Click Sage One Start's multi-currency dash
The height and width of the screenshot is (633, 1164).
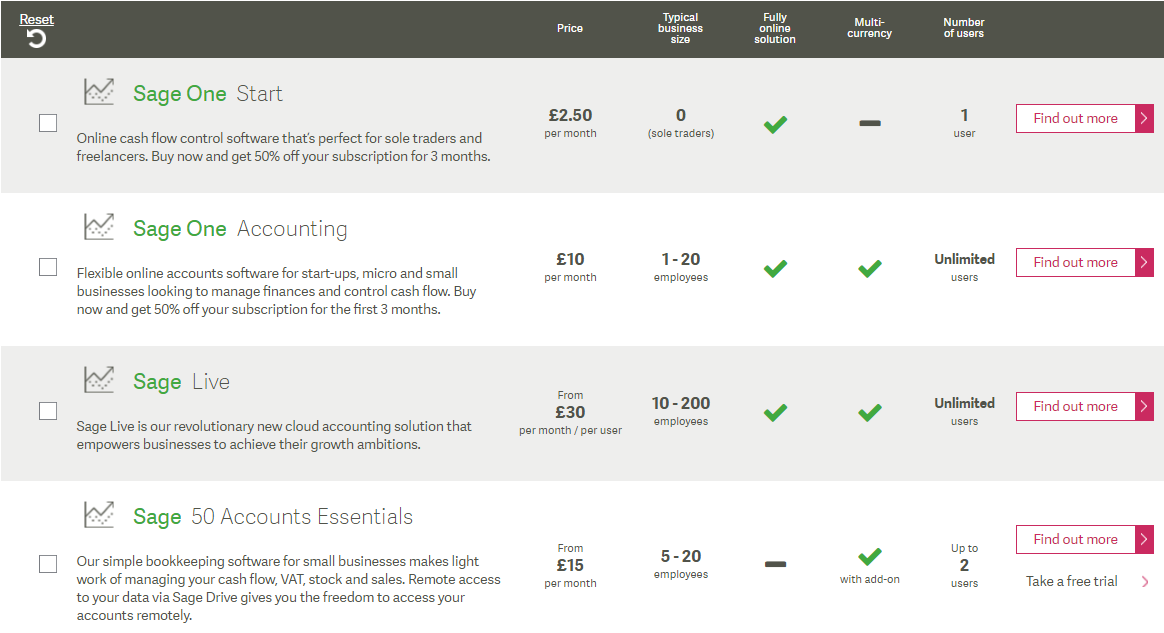click(x=869, y=123)
